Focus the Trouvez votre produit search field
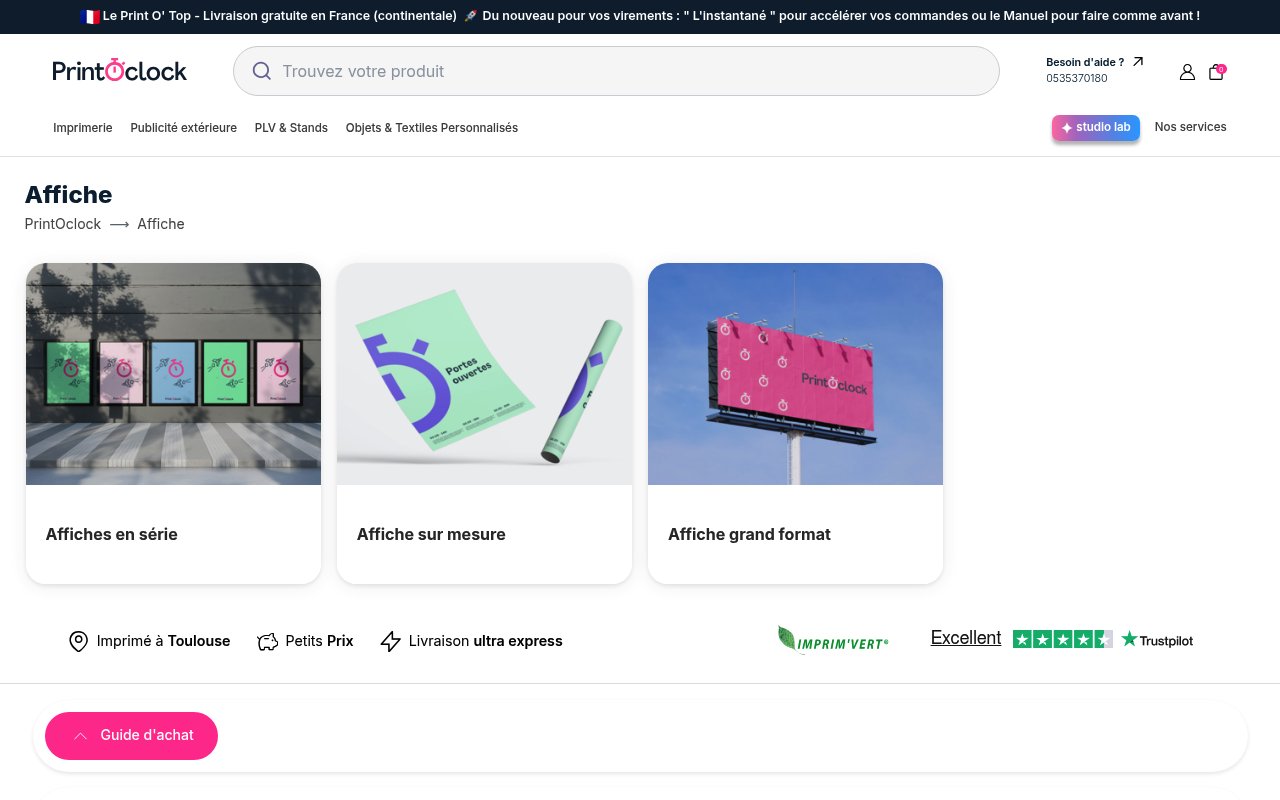This screenshot has height=800, width=1280. pyautogui.click(x=616, y=71)
